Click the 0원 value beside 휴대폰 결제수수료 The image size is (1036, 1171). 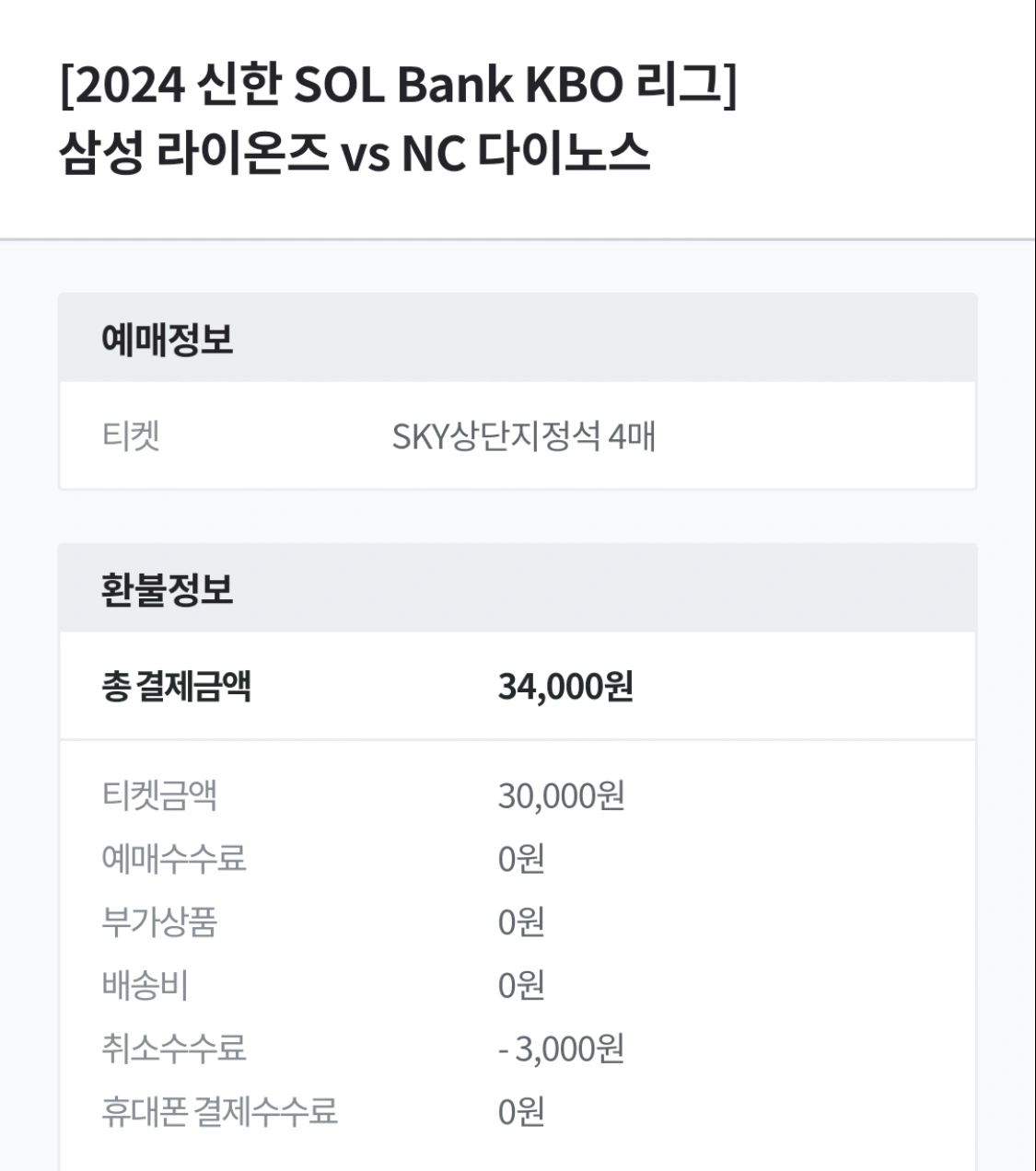[521, 1111]
